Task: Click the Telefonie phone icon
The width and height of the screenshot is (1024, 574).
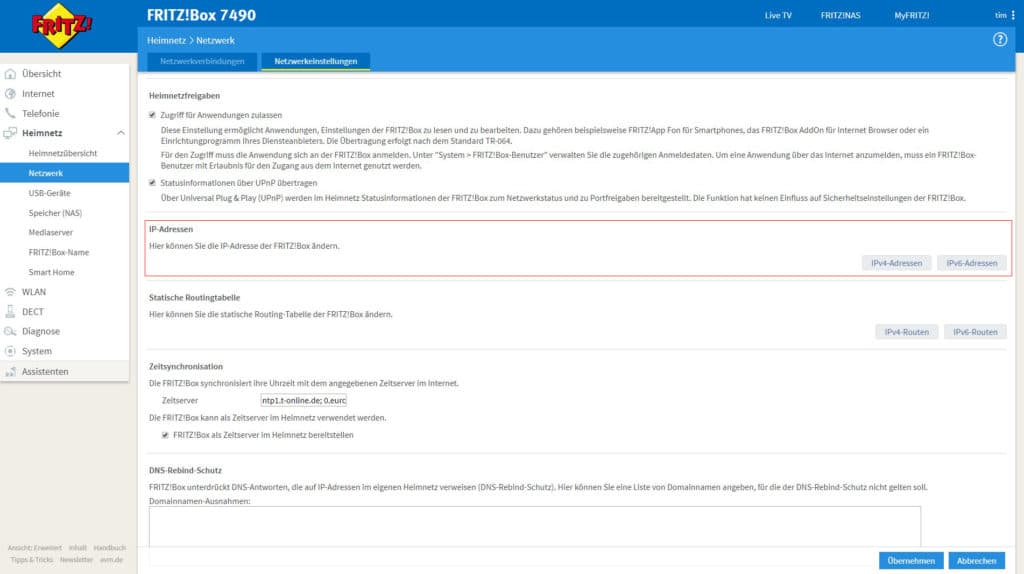Action: point(10,113)
